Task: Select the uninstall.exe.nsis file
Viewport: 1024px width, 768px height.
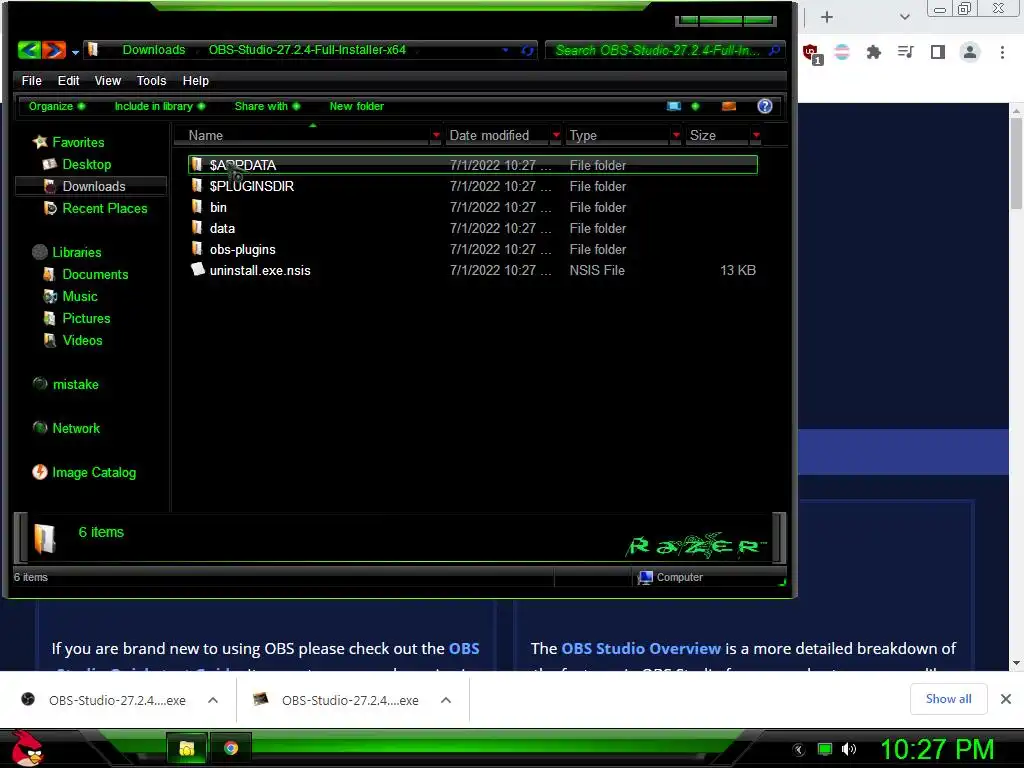Action: click(x=473, y=270)
